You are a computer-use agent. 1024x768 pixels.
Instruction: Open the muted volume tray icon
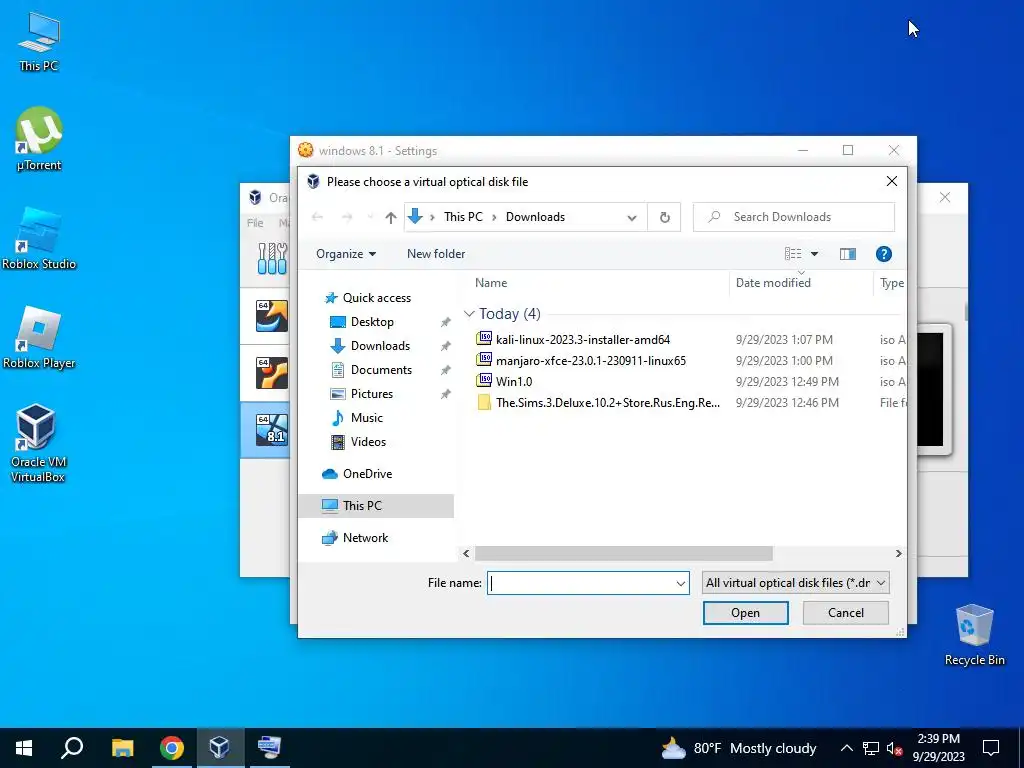tap(894, 748)
